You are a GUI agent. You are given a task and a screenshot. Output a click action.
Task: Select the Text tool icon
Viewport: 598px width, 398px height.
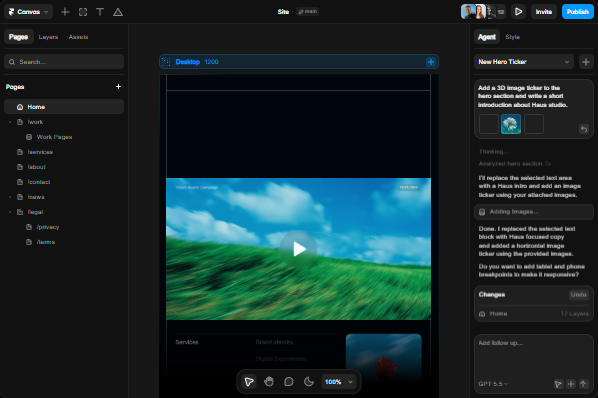pyautogui.click(x=100, y=12)
